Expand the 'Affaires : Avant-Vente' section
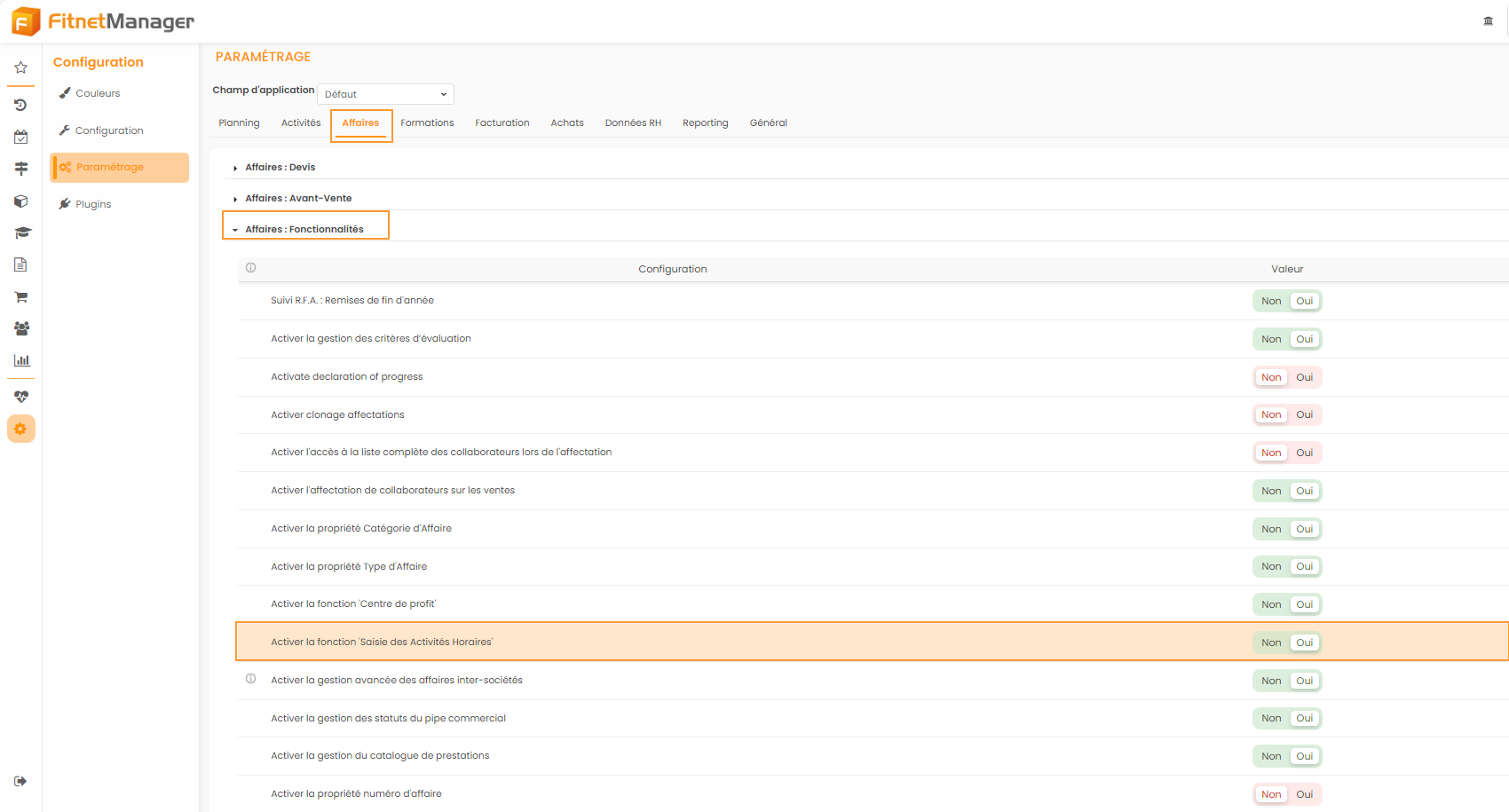Viewport: 1509px width, 812px height. 297,198
